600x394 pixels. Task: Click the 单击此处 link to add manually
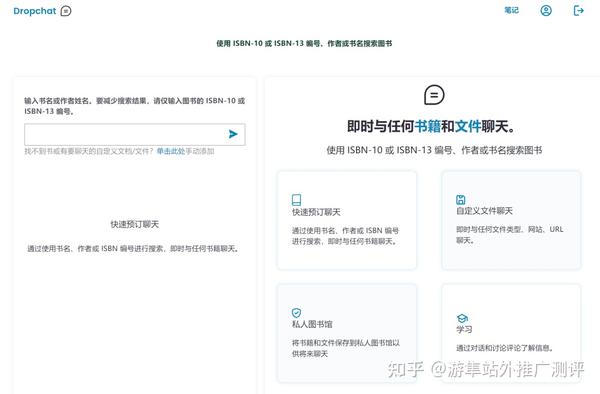click(171, 151)
